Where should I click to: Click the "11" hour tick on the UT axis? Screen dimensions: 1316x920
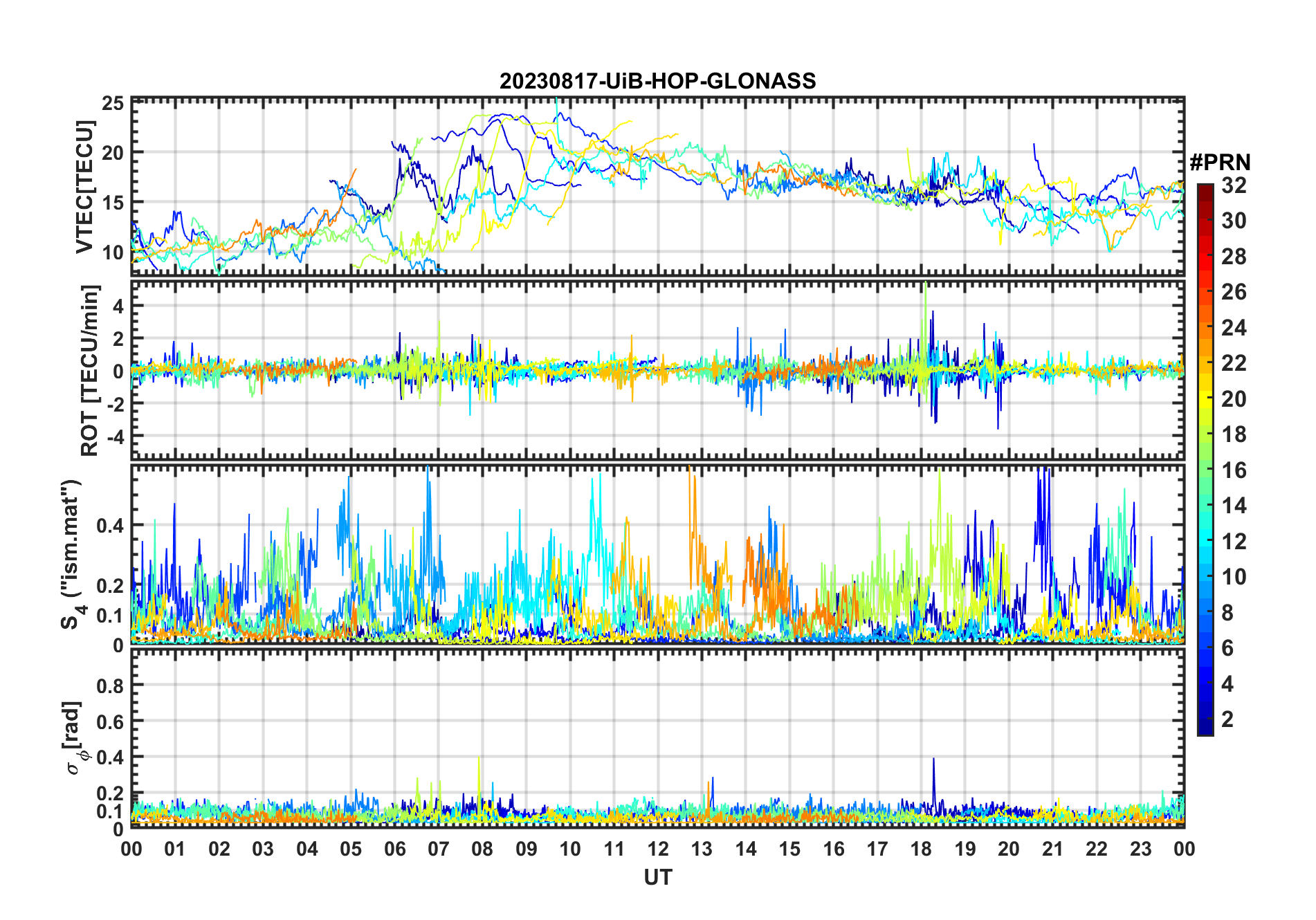click(614, 849)
